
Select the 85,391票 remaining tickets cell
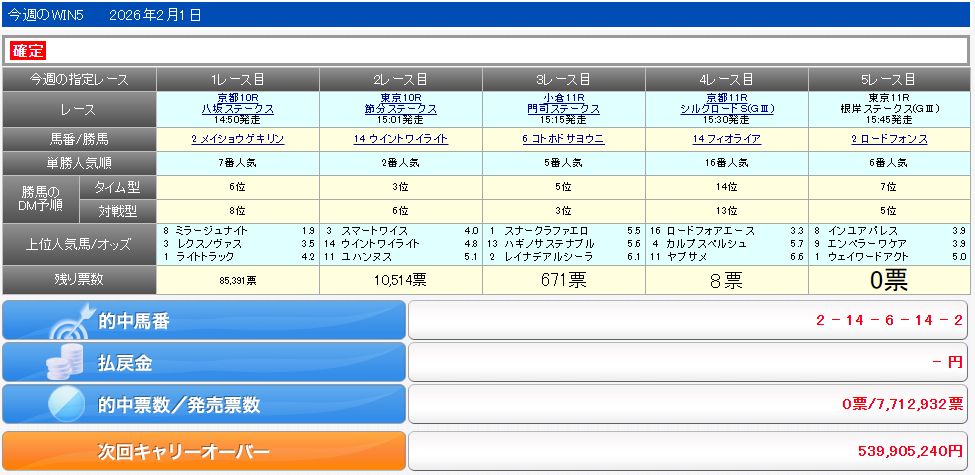(x=238, y=280)
